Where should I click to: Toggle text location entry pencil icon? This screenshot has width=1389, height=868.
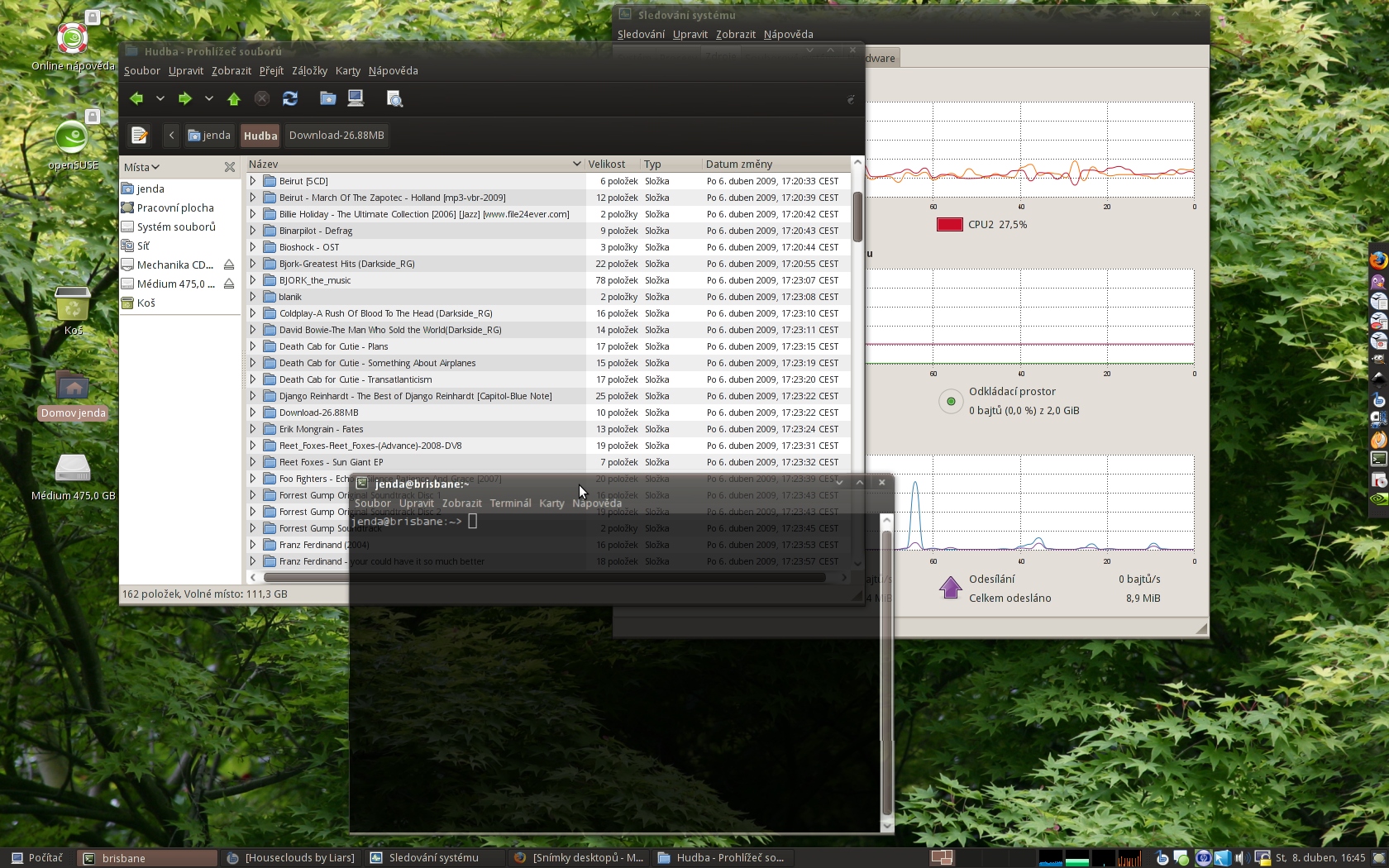click(x=140, y=135)
